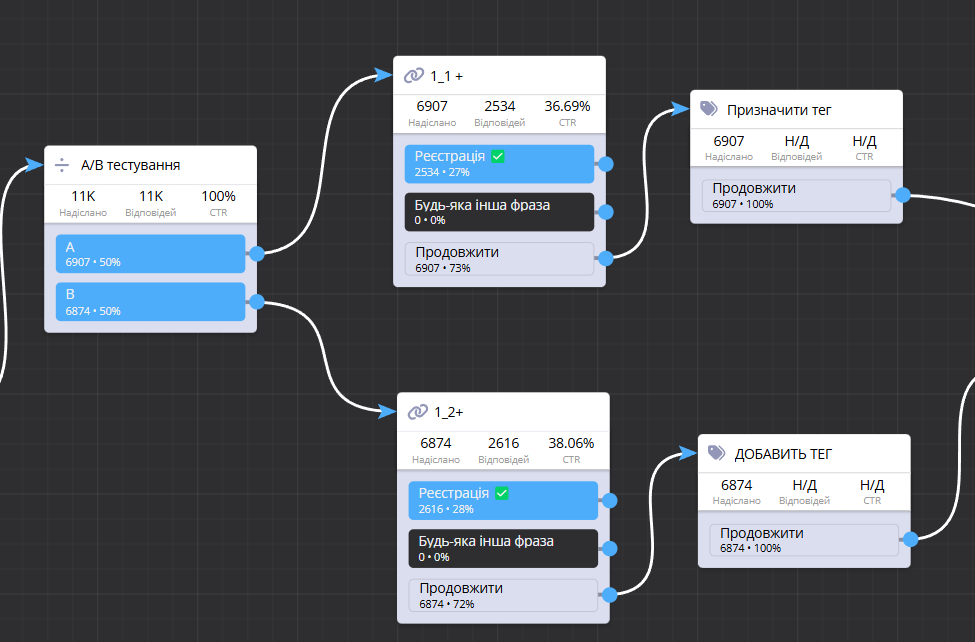Select variant B button with 6874 sent
Image resolution: width=975 pixels, height=642 pixels.
(x=150, y=302)
